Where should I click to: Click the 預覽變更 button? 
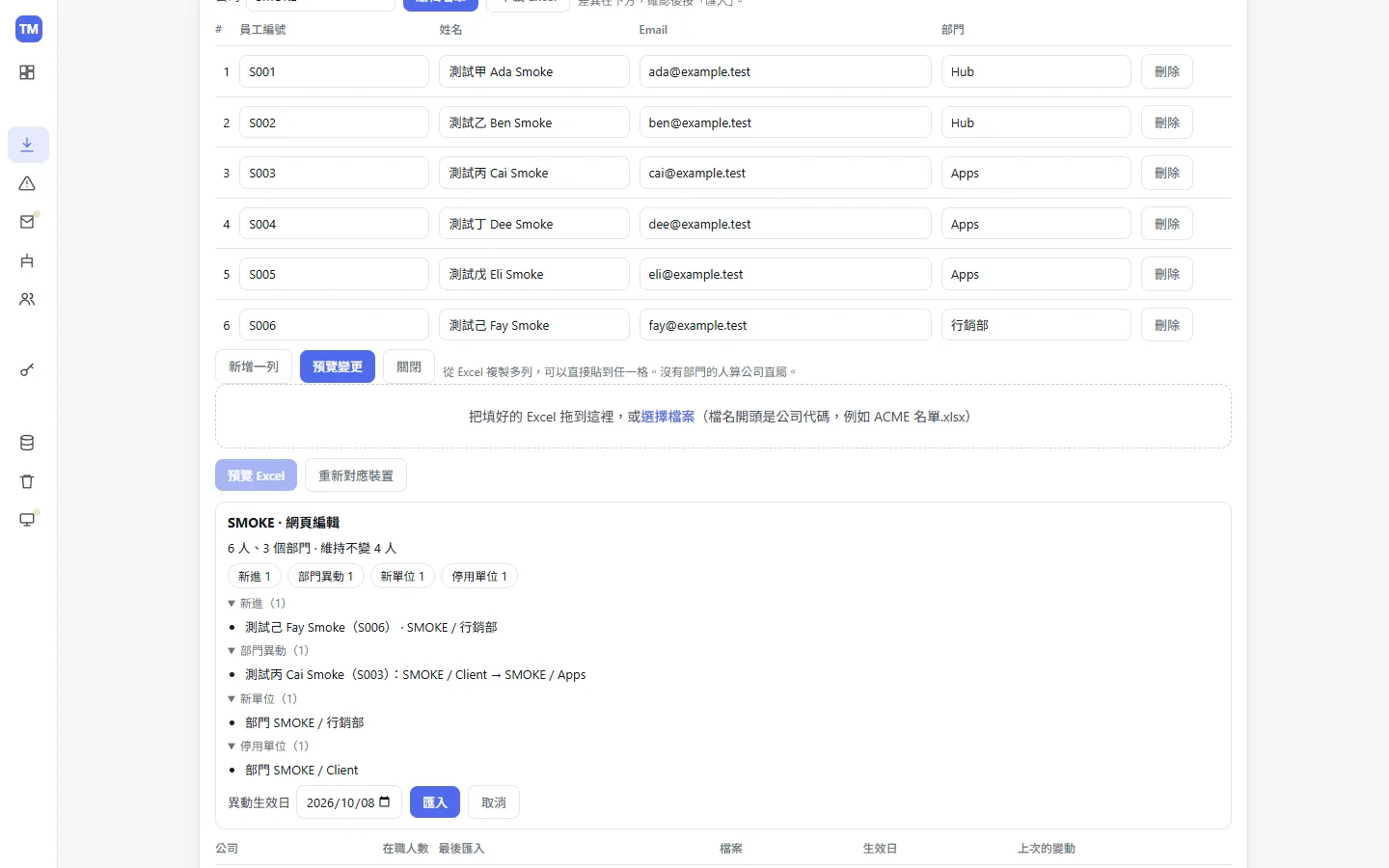pos(338,366)
